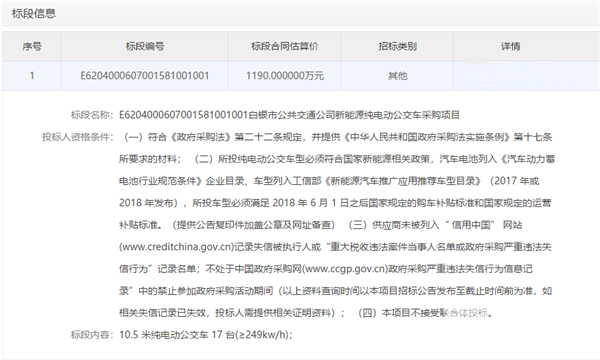Select the 其他 bid category cell
The image size is (600, 360).
(x=397, y=76)
